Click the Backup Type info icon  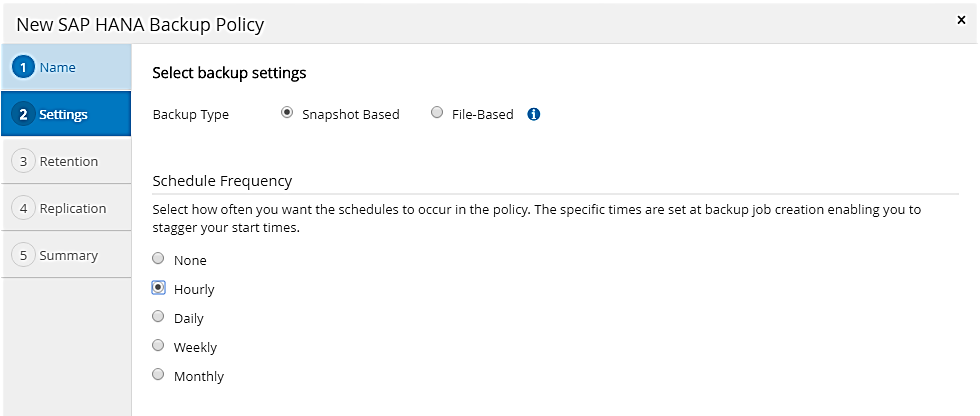(534, 114)
